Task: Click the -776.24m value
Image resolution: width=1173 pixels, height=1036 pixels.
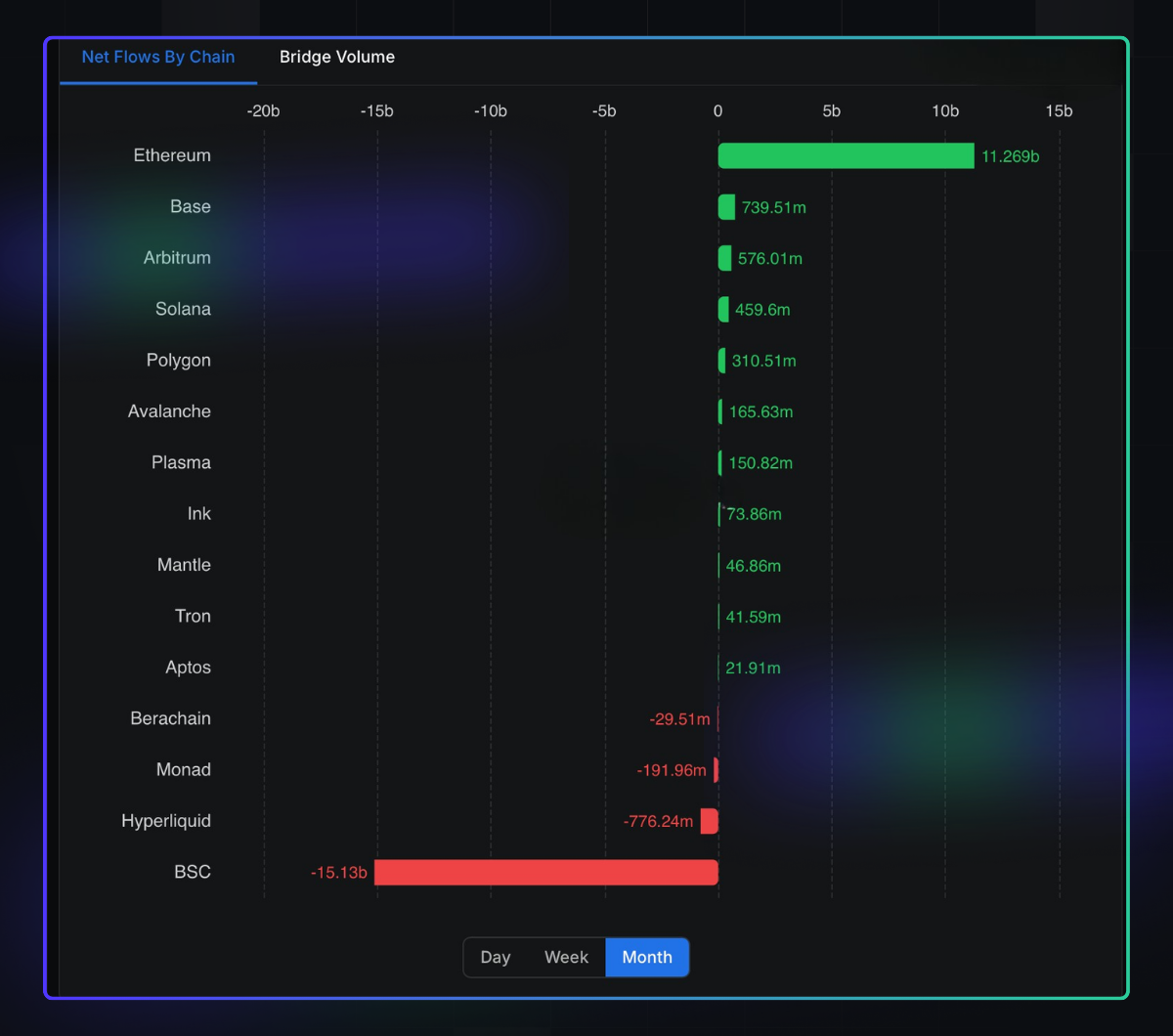Action: pyautogui.click(x=658, y=822)
